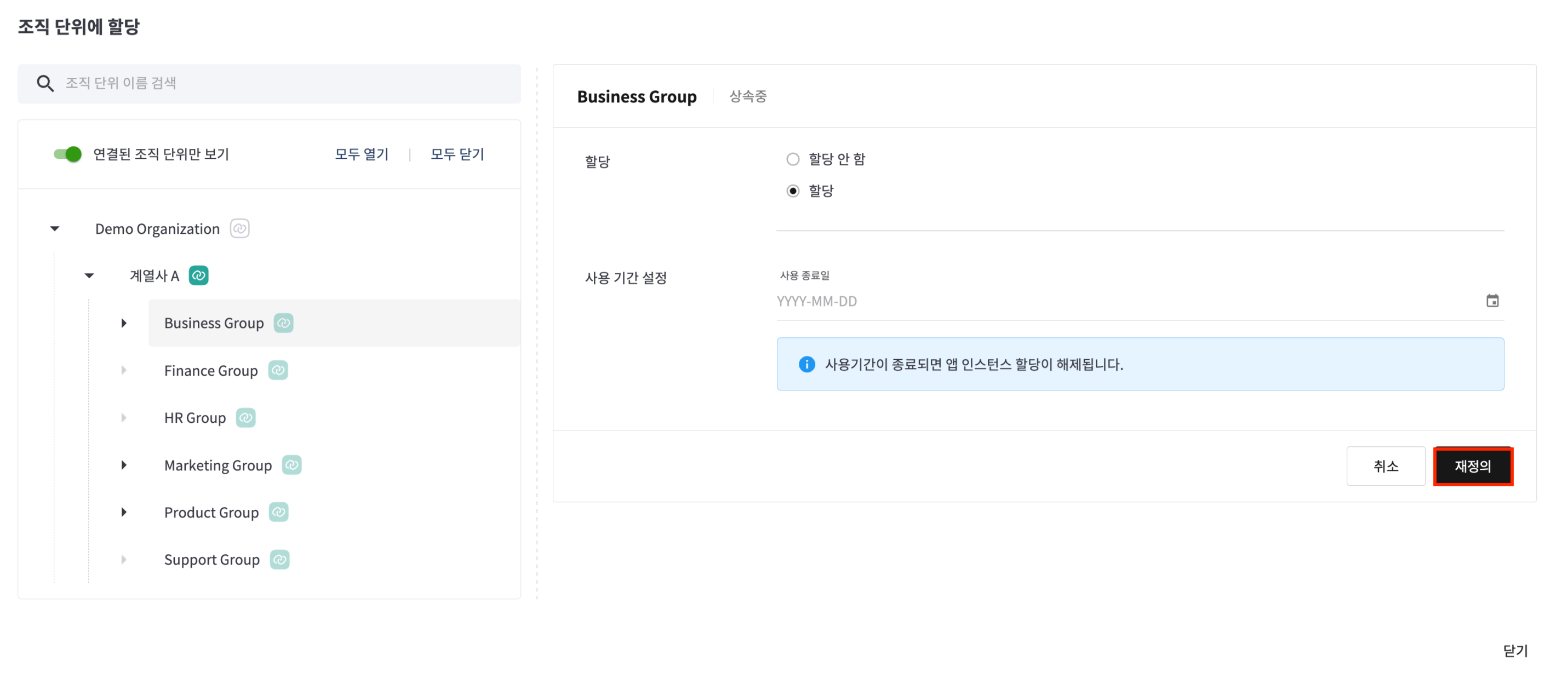Collapse the 계열사 A tree node
The image size is (1568, 690).
tap(89, 275)
